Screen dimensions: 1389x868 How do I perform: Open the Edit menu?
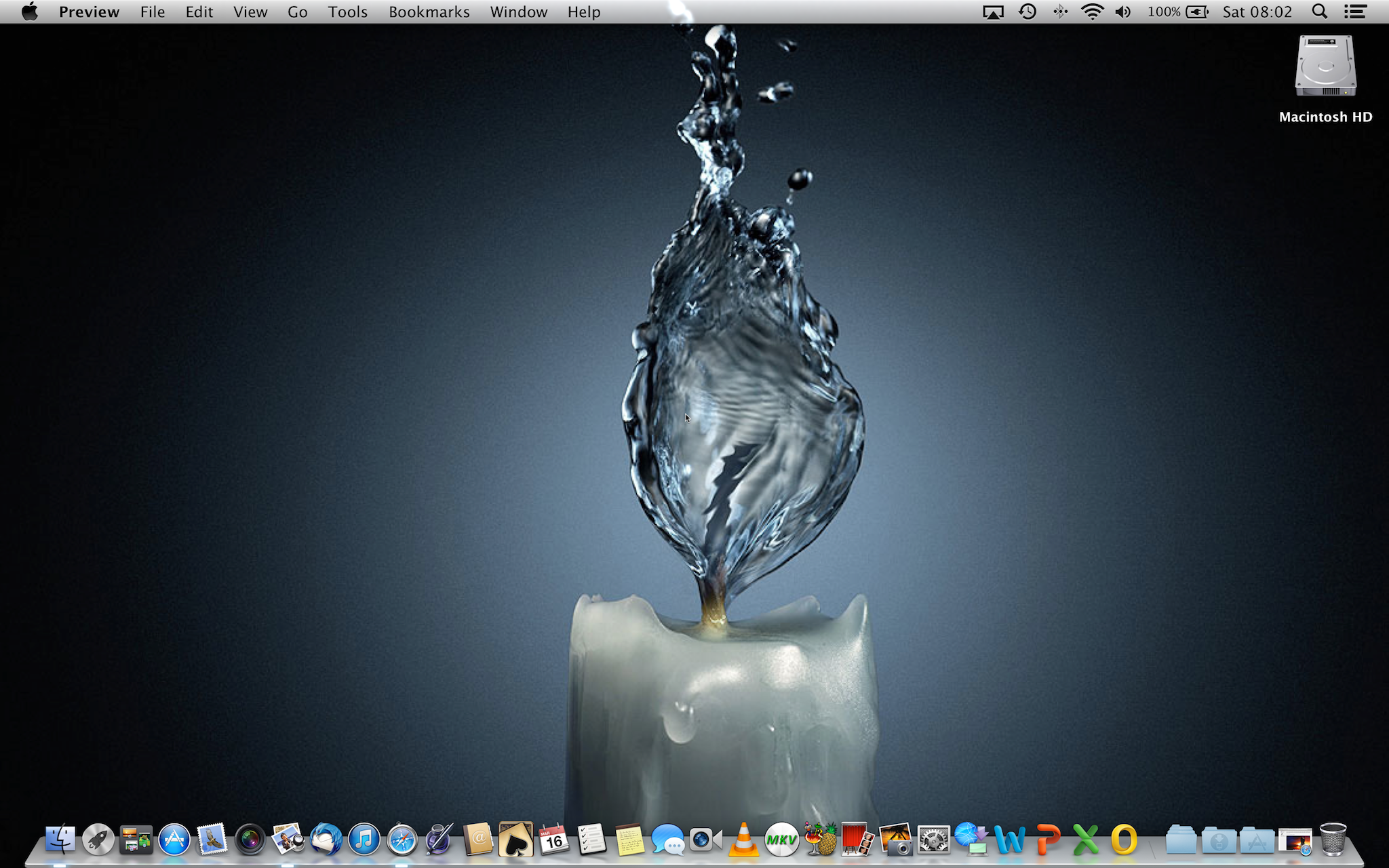(199, 12)
